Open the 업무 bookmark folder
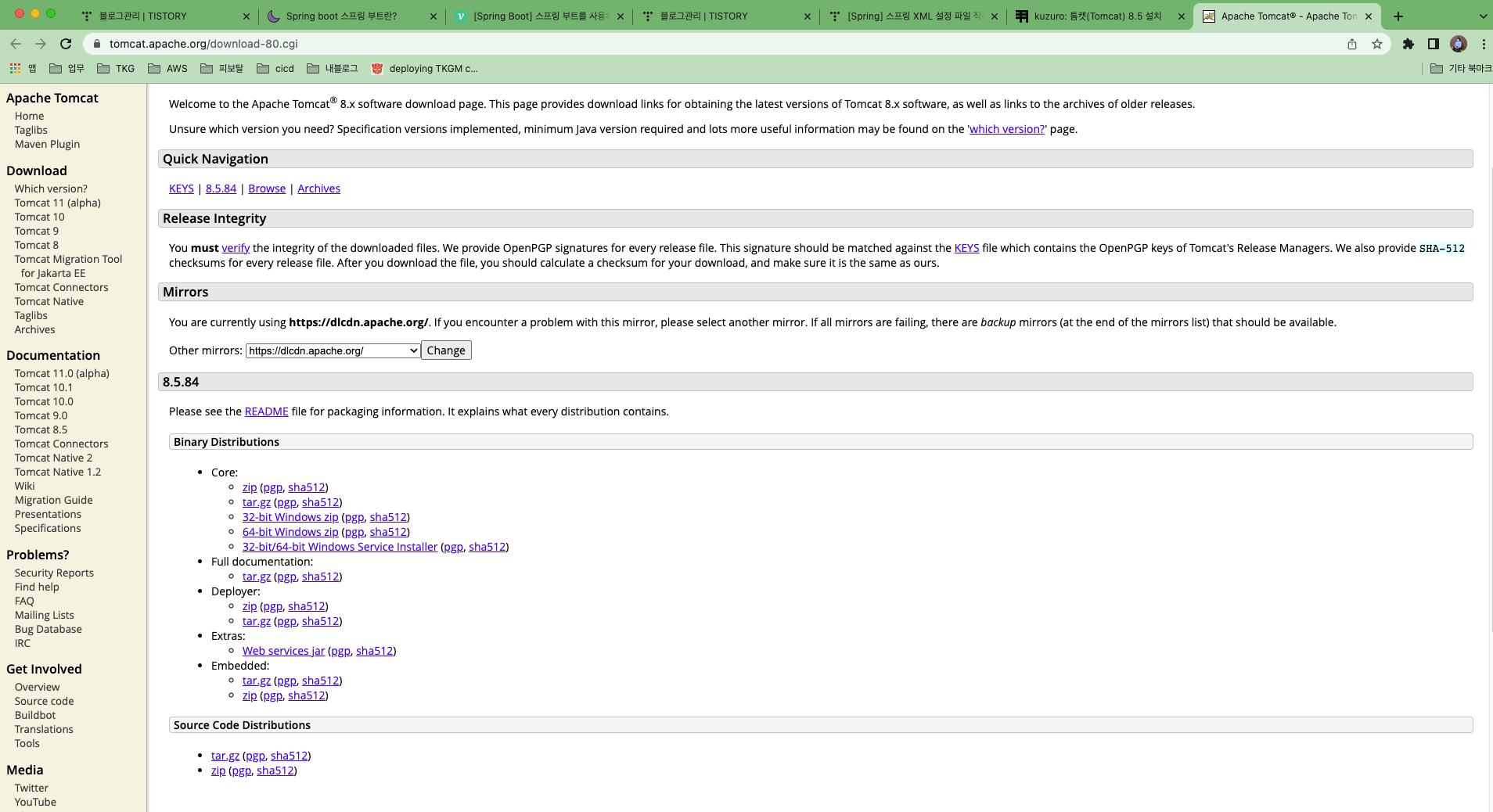Image resolution: width=1493 pixels, height=812 pixels. [x=67, y=69]
